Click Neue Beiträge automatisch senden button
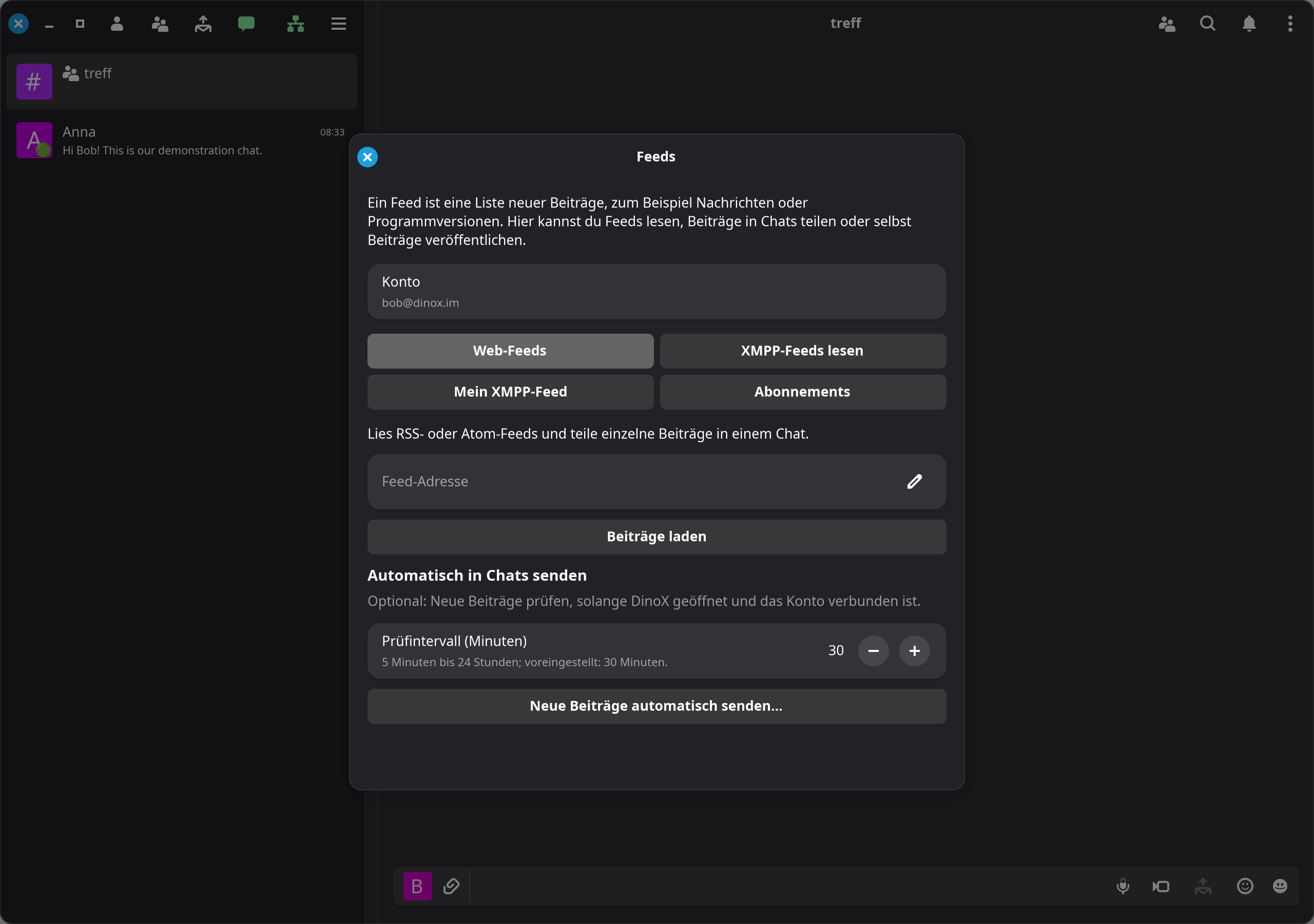The width and height of the screenshot is (1314, 924). pos(656,706)
